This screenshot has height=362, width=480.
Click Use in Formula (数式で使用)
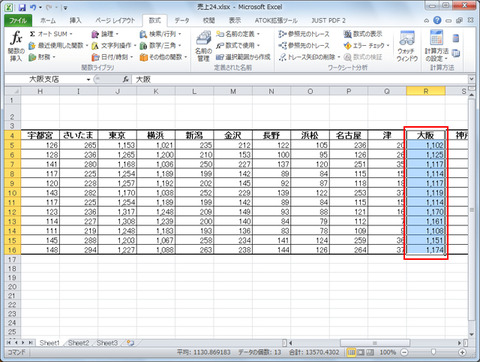pos(237,45)
